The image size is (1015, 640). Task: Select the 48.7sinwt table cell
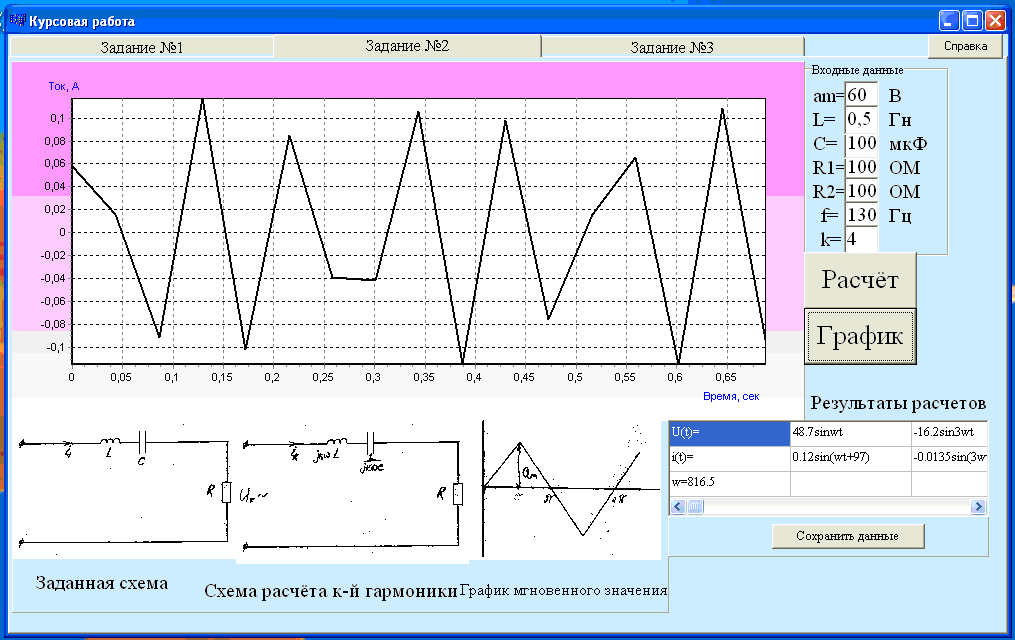(851, 433)
